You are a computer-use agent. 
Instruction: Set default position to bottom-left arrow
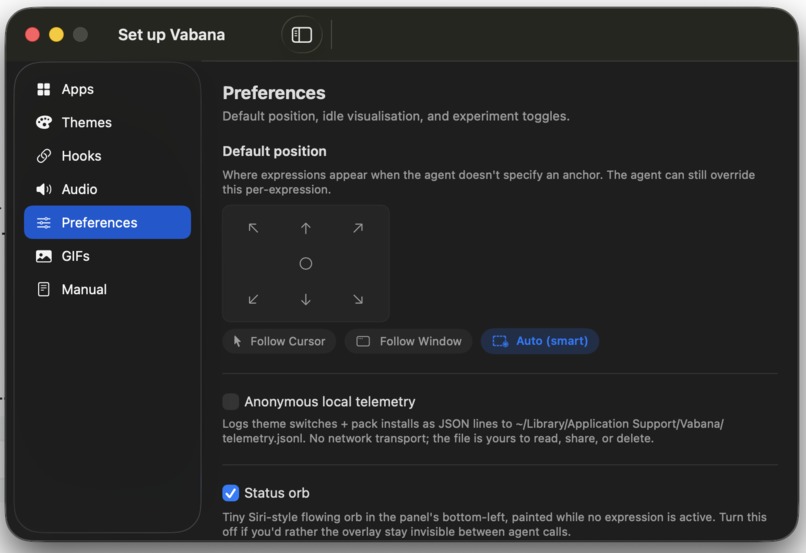point(253,300)
